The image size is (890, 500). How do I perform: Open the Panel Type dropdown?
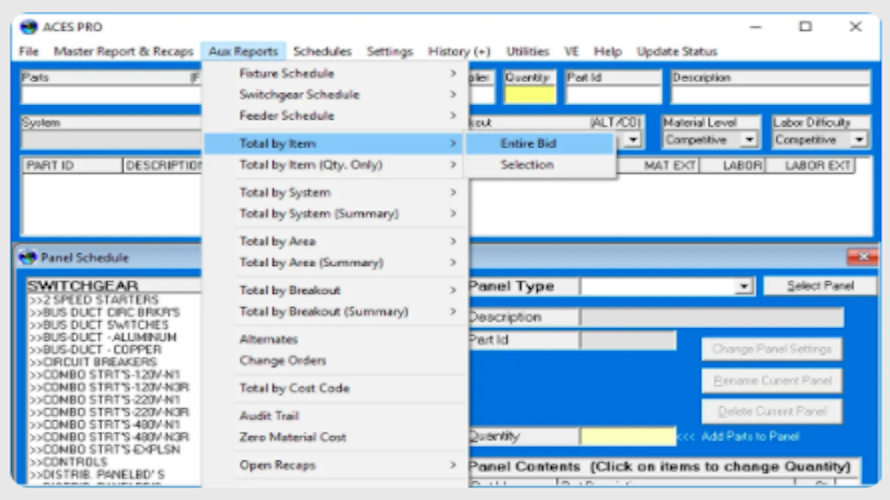point(744,287)
